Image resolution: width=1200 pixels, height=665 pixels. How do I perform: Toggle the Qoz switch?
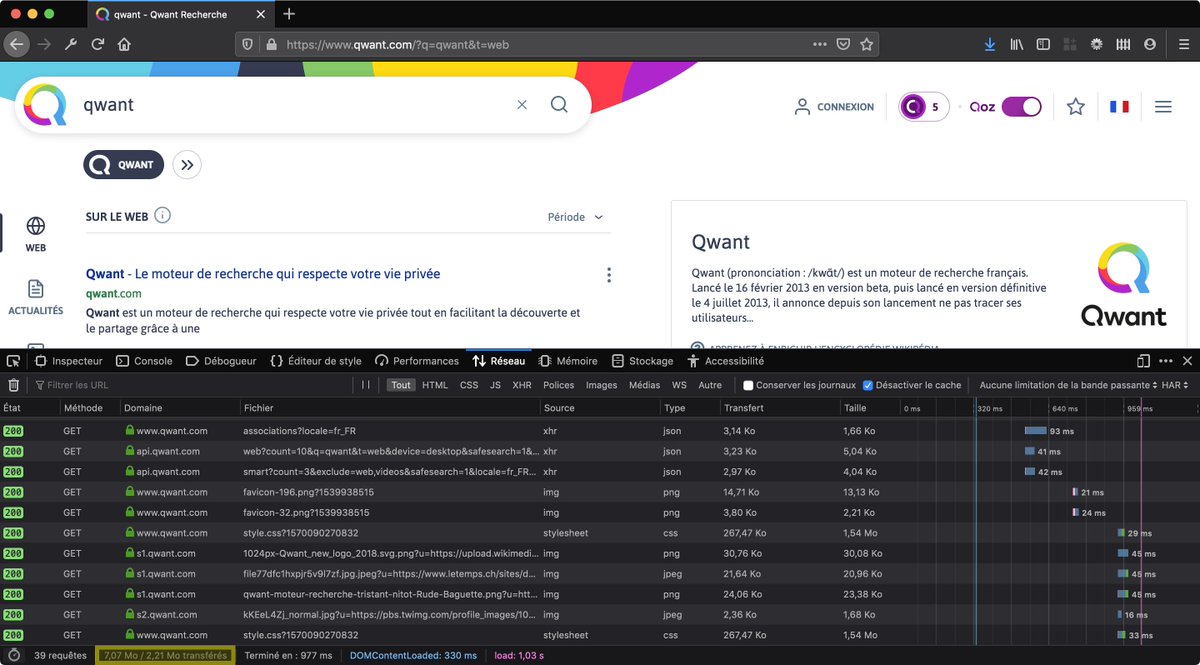coord(1021,106)
